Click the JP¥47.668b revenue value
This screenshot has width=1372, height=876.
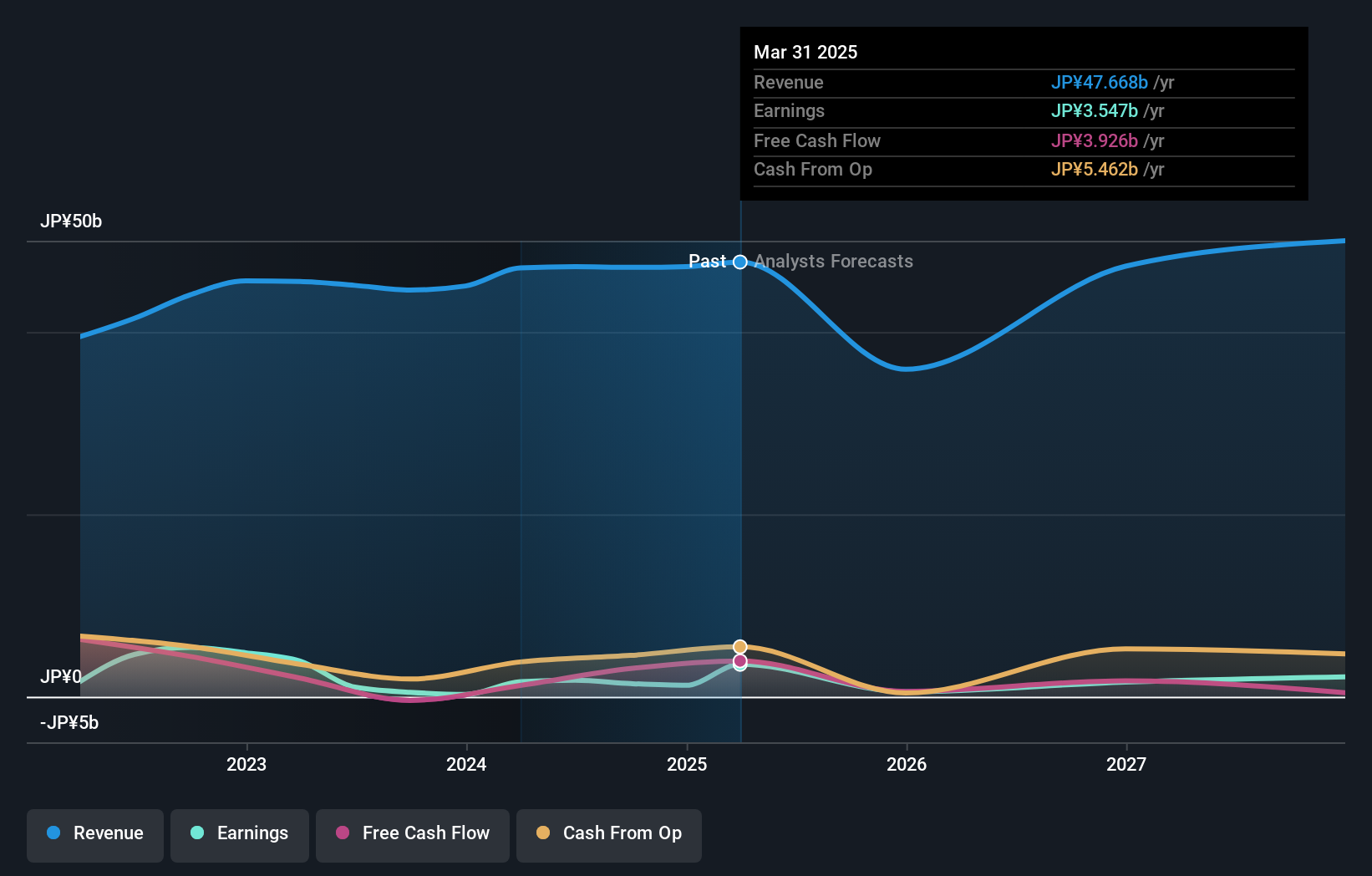[x=1100, y=83]
